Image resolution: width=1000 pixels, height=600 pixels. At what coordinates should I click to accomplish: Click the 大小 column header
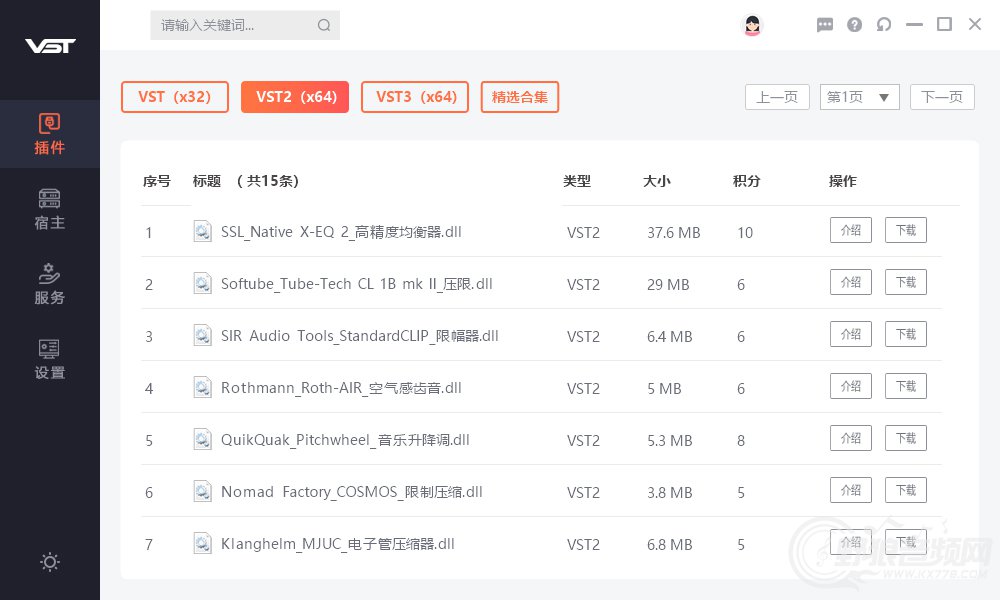656,181
